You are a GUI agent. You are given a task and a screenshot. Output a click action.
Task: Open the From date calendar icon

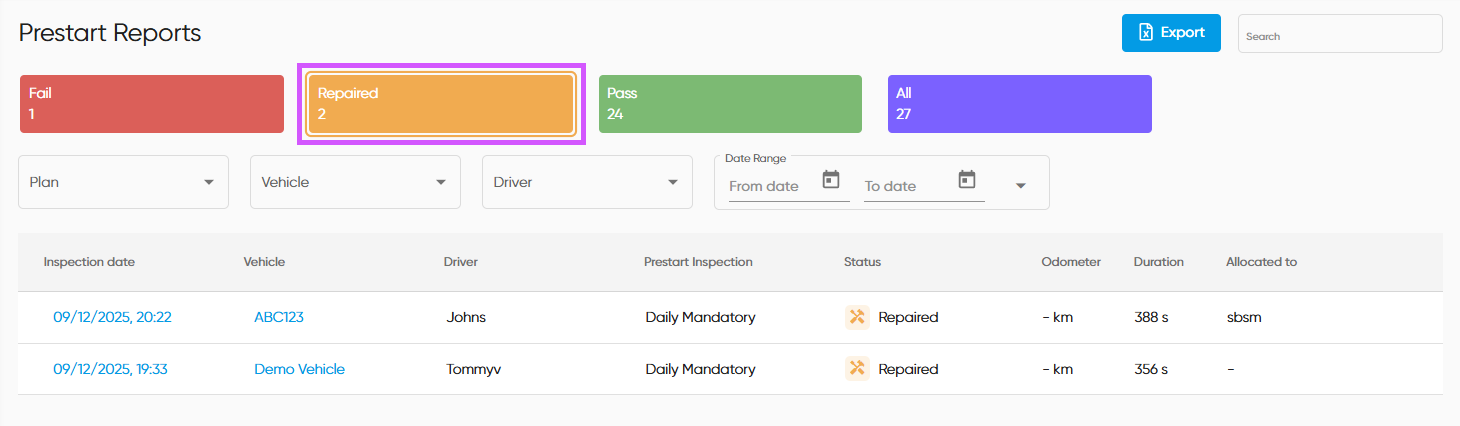coord(830,180)
